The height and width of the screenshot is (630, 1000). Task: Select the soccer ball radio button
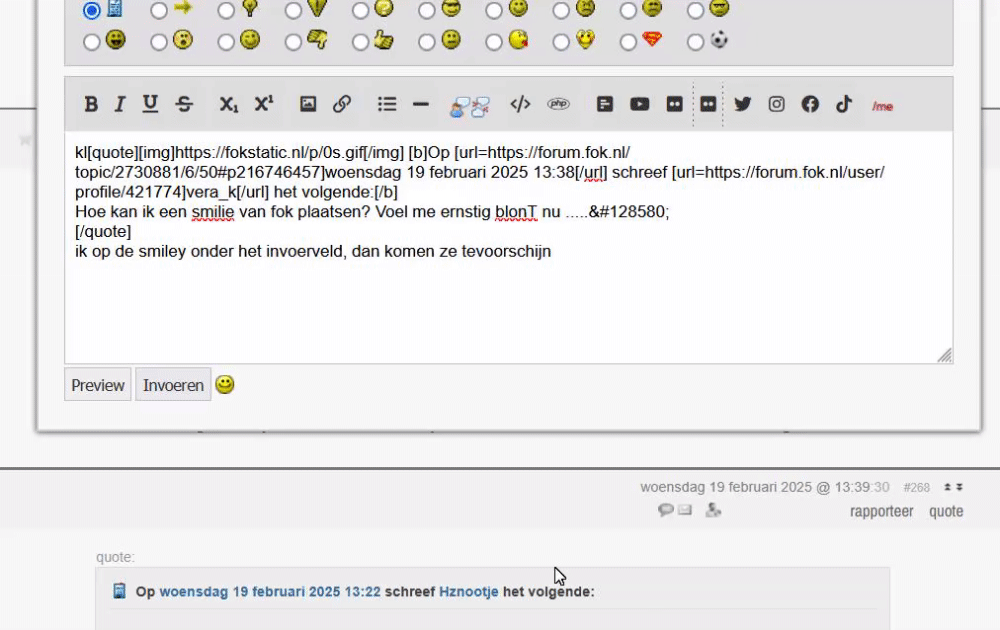(x=696, y=42)
